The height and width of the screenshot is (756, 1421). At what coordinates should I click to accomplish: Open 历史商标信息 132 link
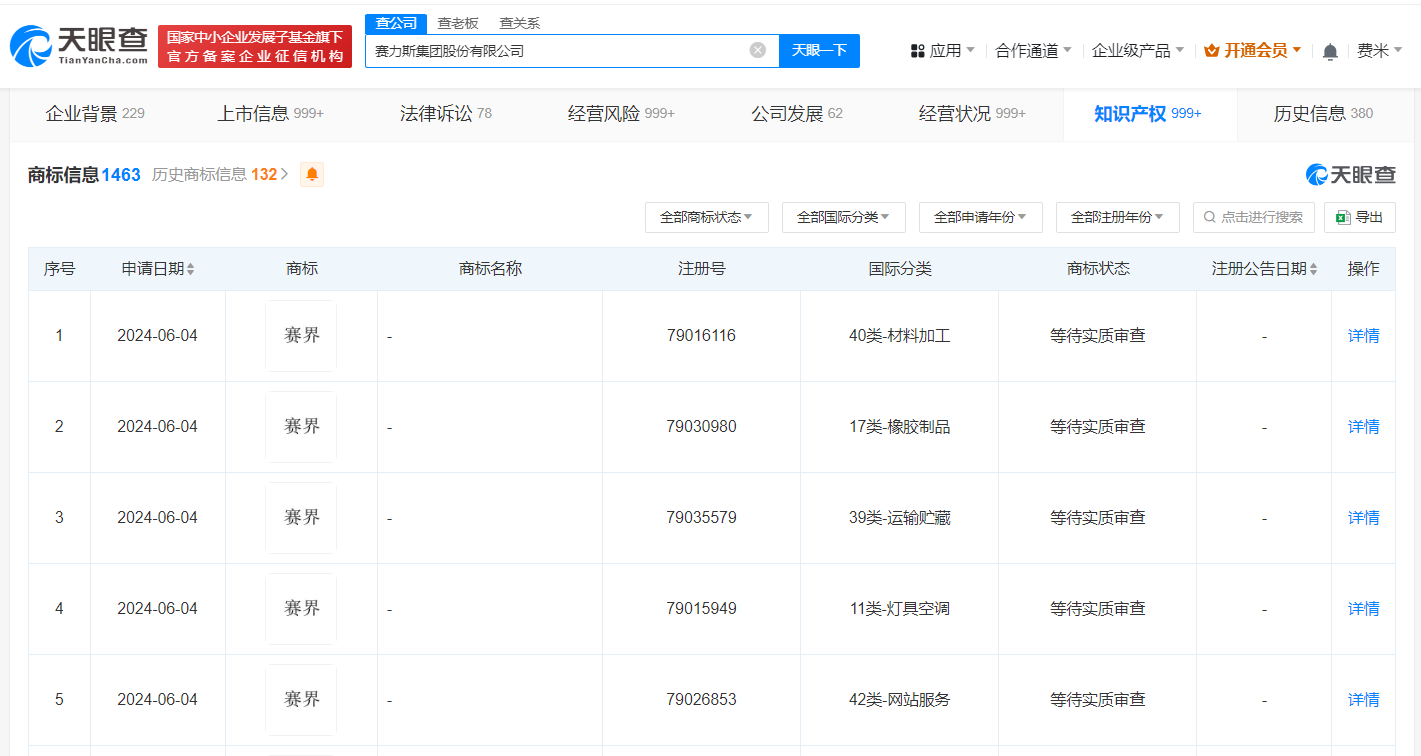tap(219, 175)
